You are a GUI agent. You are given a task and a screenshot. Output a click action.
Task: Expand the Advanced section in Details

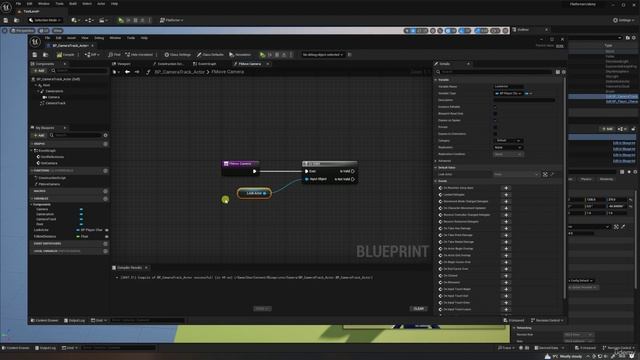click(436, 161)
